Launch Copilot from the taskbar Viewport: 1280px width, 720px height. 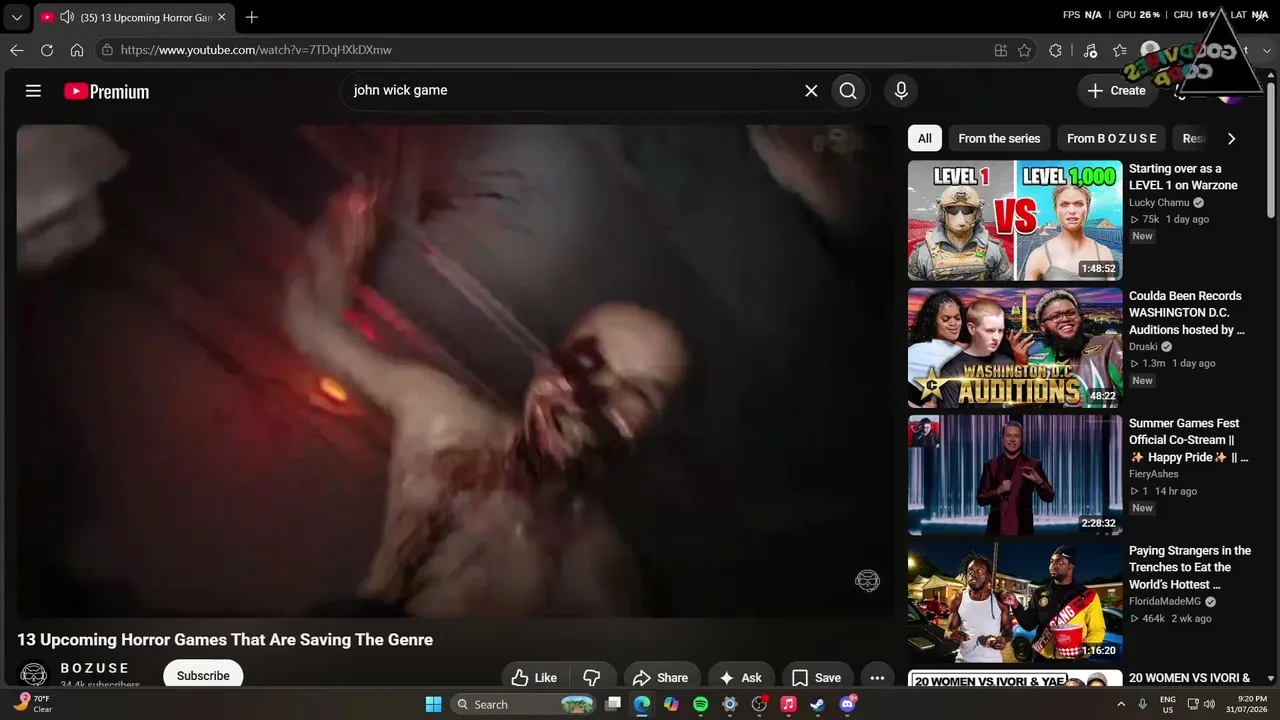(x=671, y=704)
